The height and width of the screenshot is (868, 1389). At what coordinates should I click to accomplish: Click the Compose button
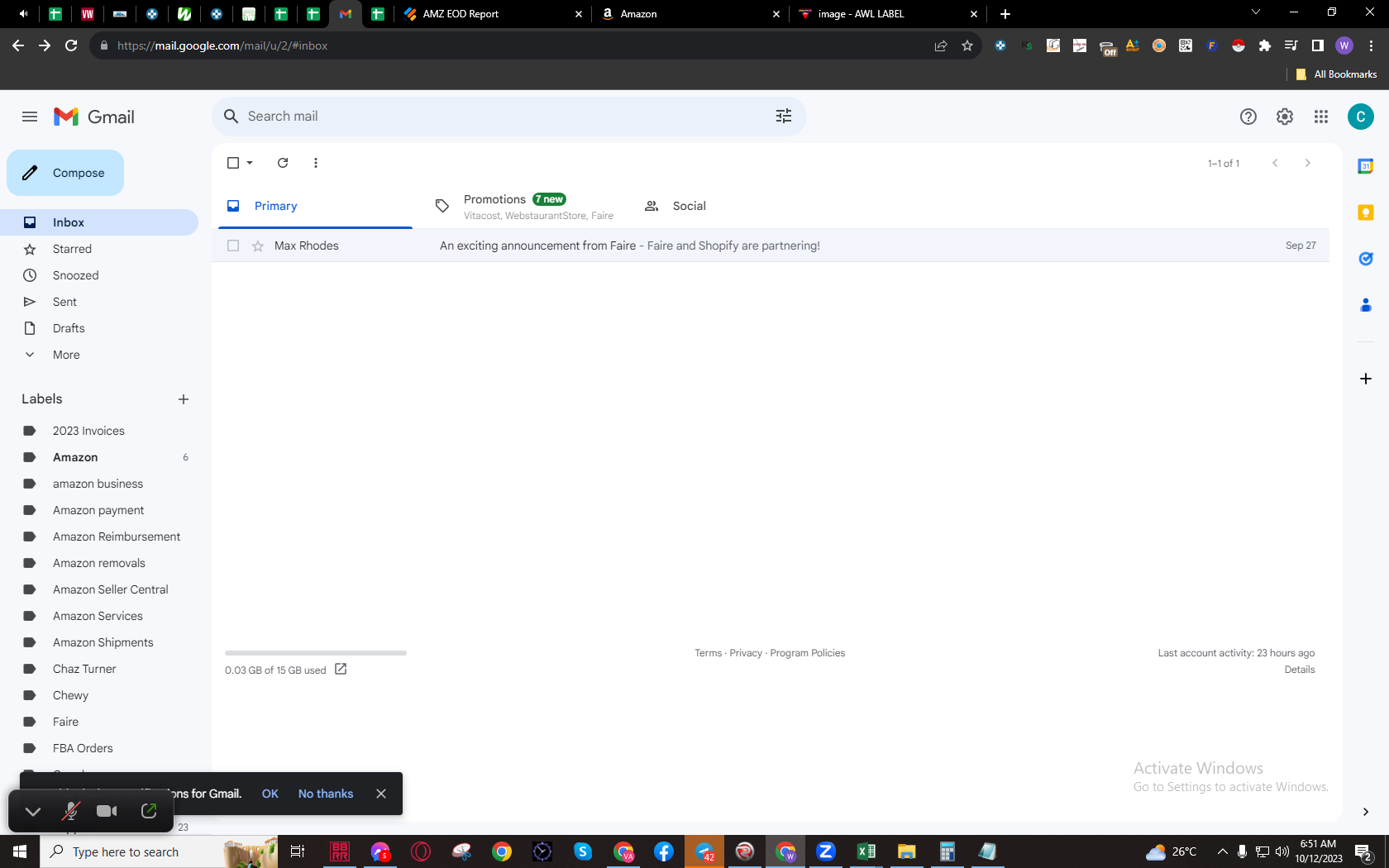pos(65,173)
